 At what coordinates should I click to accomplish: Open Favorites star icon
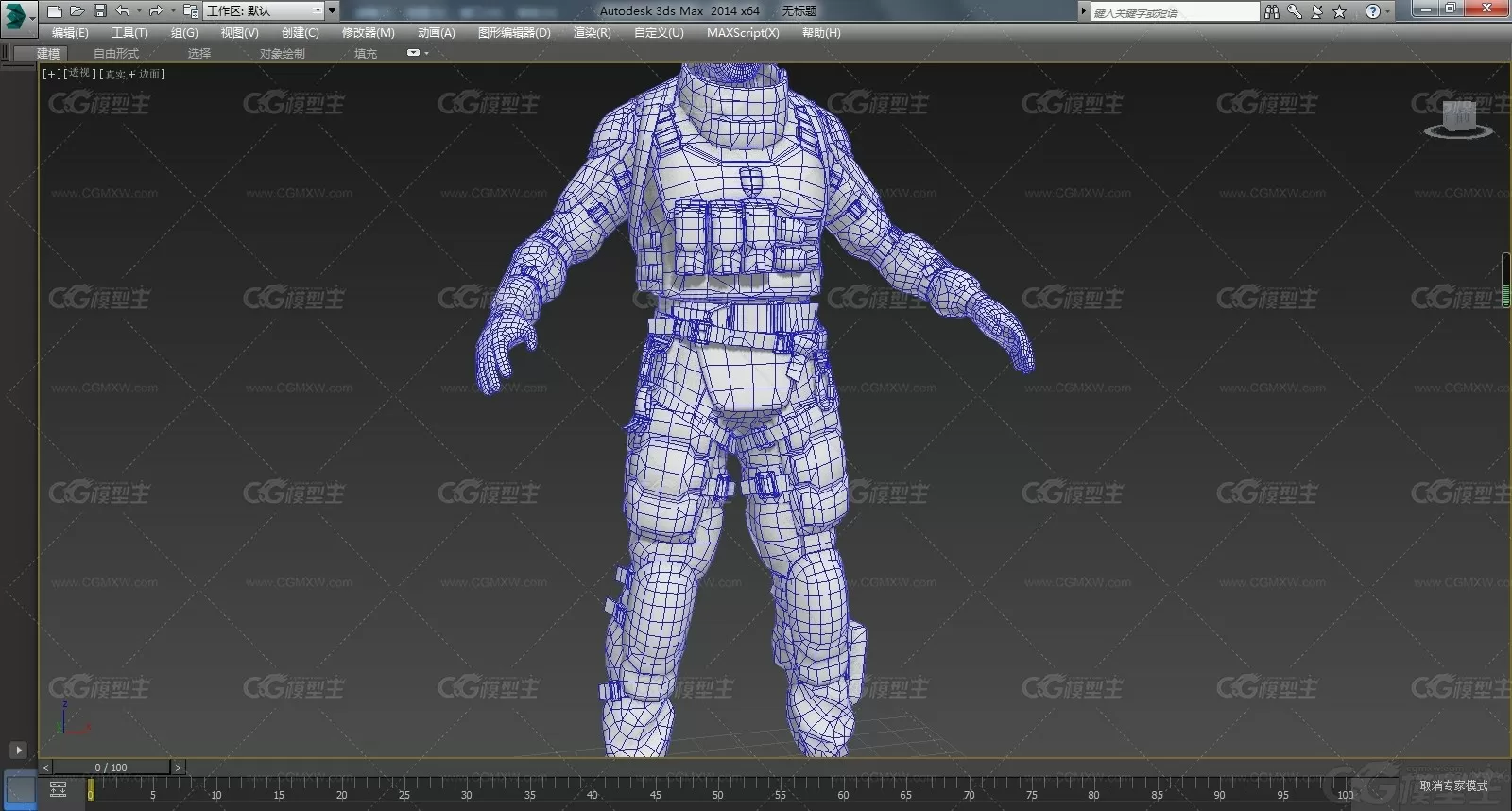(x=1340, y=11)
